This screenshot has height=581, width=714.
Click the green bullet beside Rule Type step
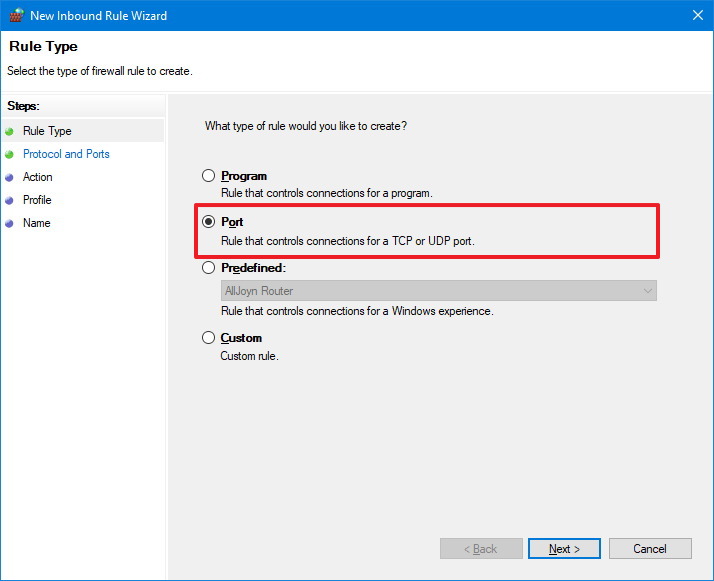point(9,131)
